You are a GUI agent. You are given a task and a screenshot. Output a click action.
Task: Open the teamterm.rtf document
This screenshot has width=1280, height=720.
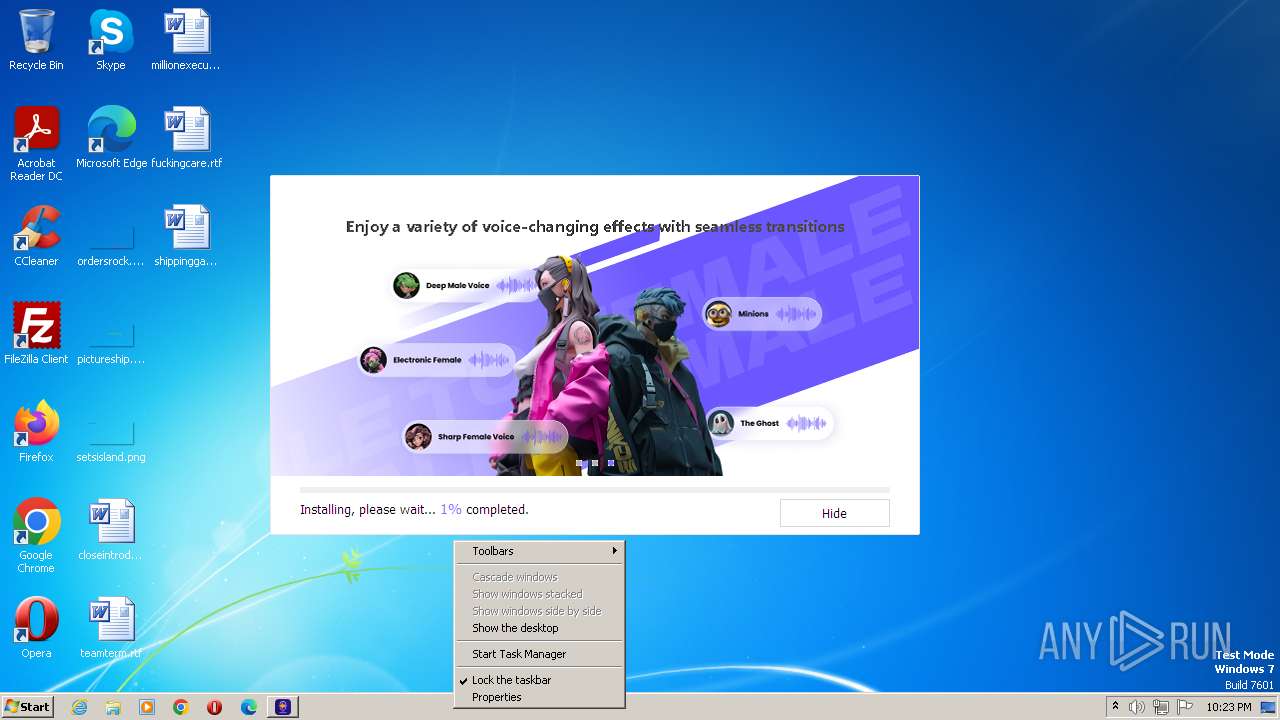111,628
